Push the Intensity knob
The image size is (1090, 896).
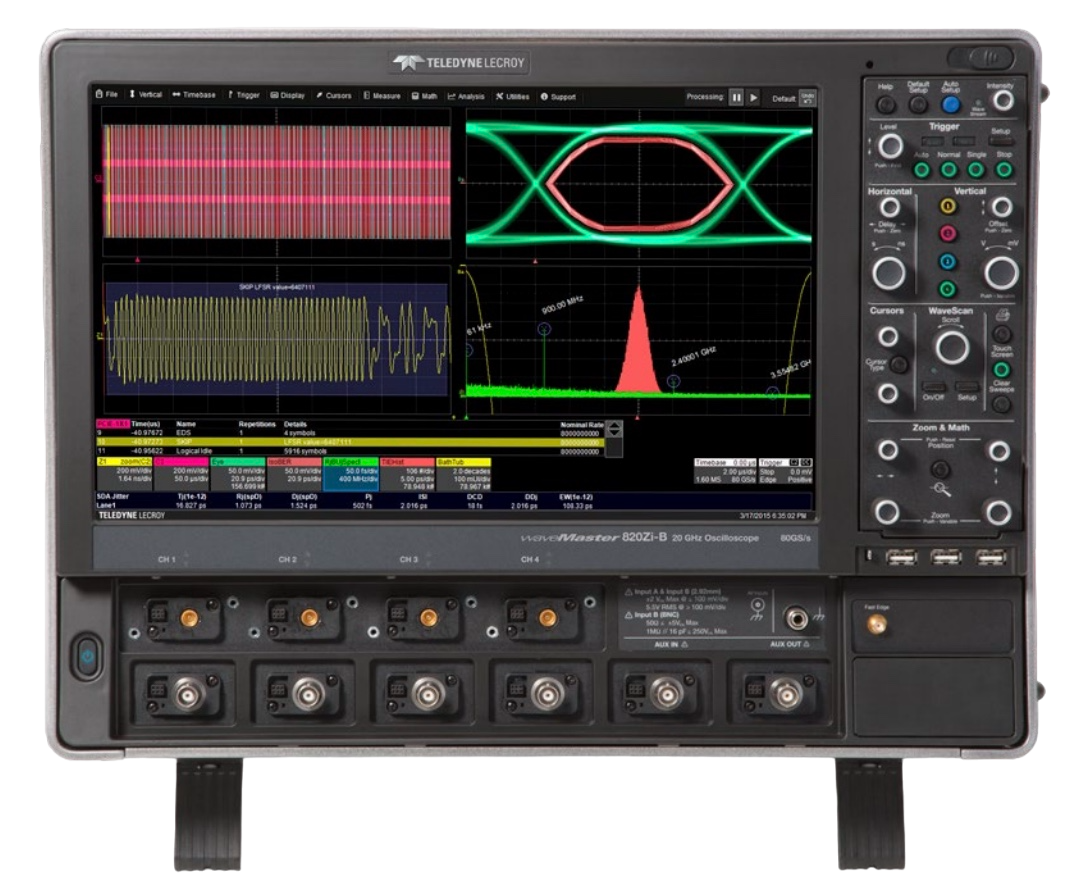[1002, 101]
